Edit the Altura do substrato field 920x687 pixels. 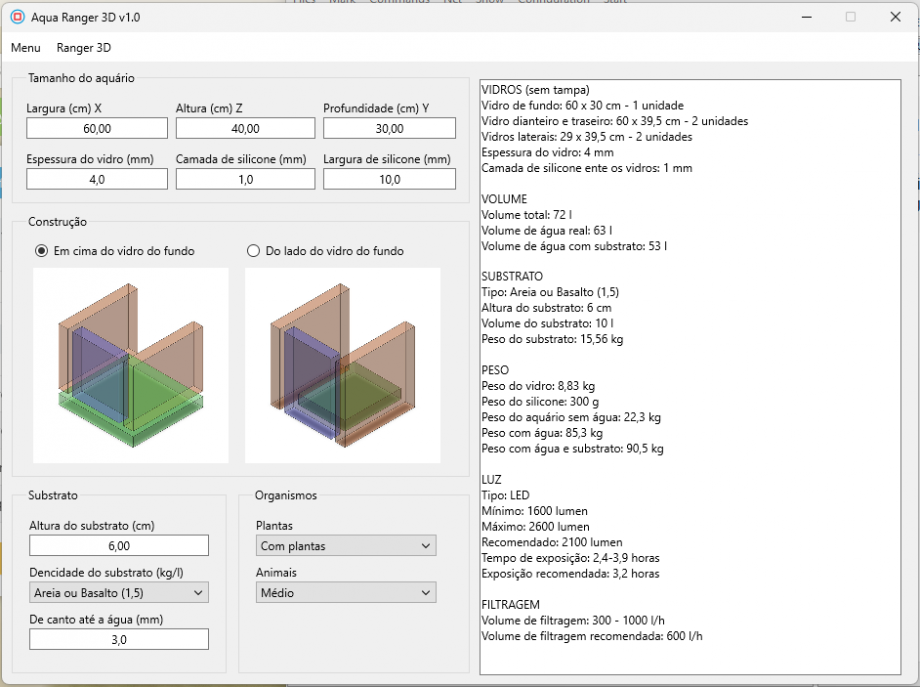pyautogui.click(x=119, y=546)
